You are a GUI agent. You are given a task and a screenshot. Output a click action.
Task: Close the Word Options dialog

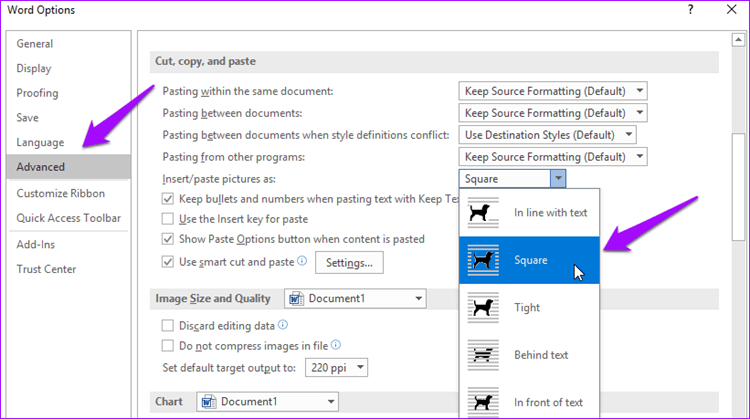[x=731, y=10]
